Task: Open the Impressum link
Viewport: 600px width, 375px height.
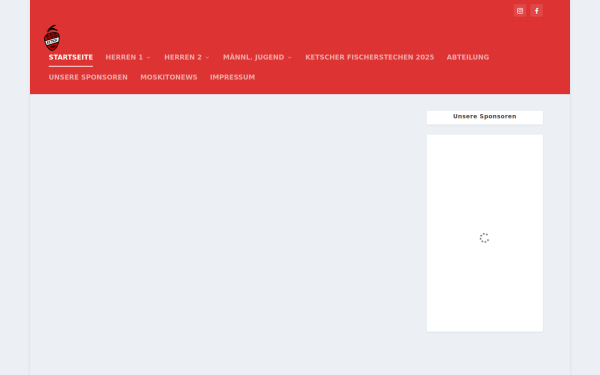Action: click(232, 77)
